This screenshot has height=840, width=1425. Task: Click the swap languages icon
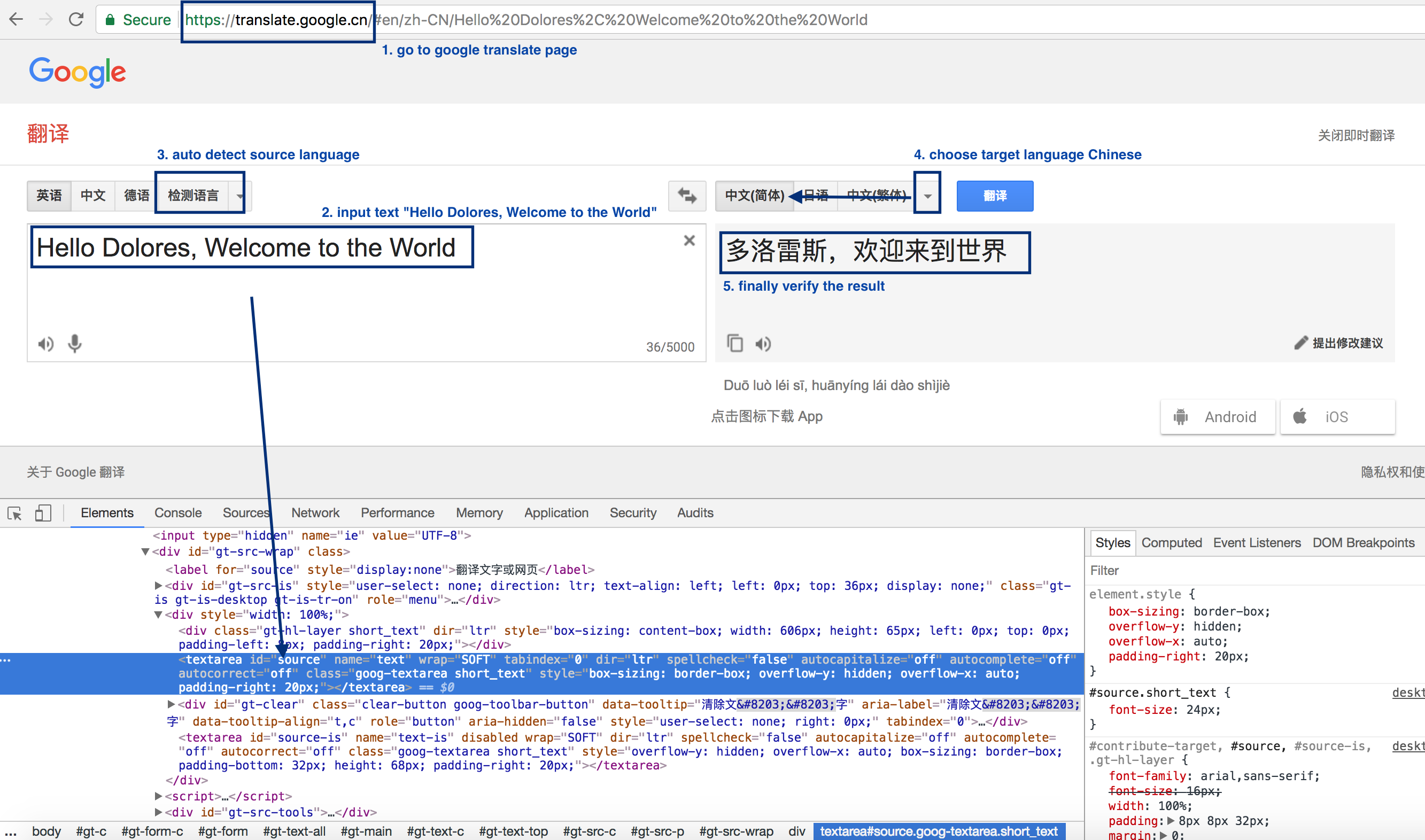click(687, 196)
